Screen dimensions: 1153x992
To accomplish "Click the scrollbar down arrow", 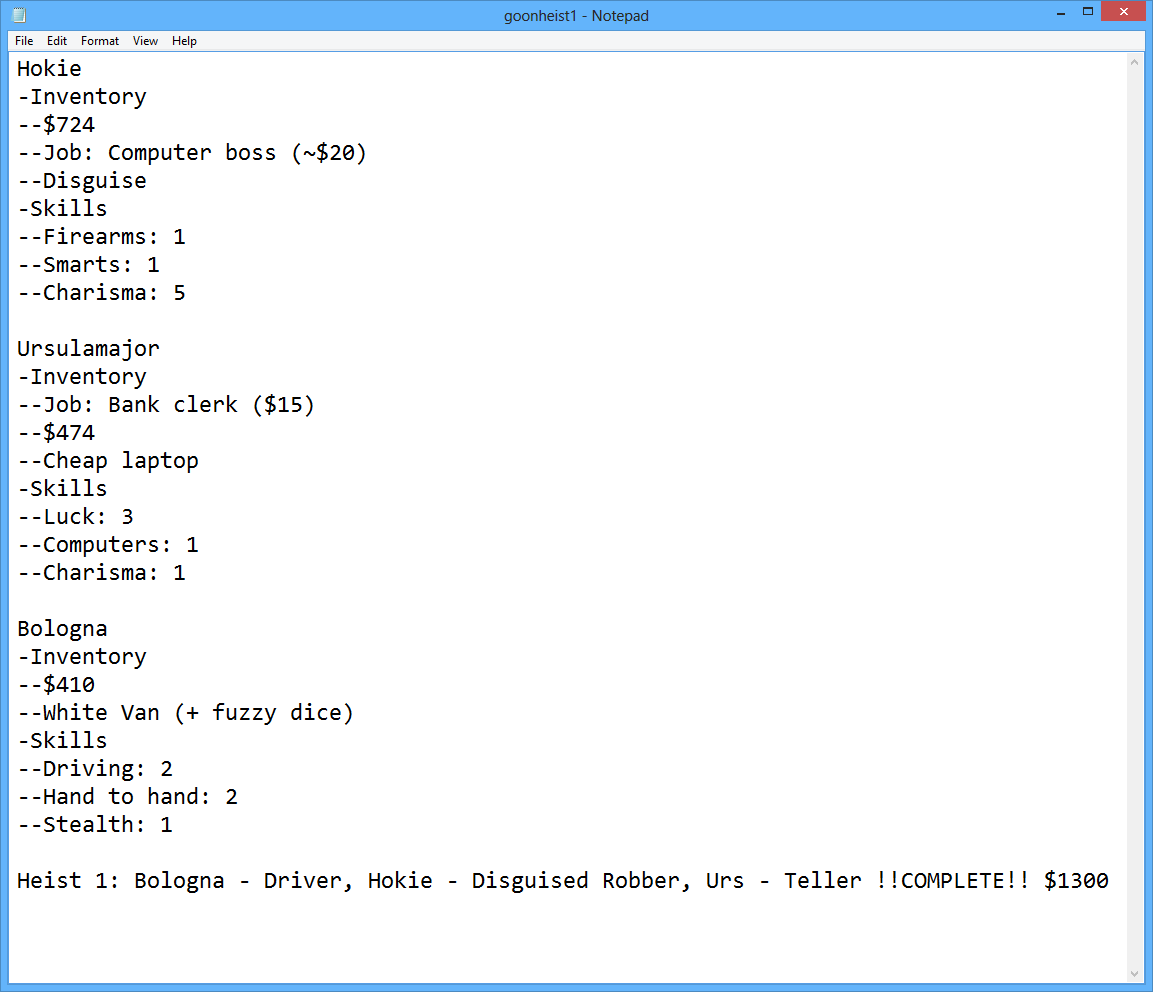I will point(1134,974).
